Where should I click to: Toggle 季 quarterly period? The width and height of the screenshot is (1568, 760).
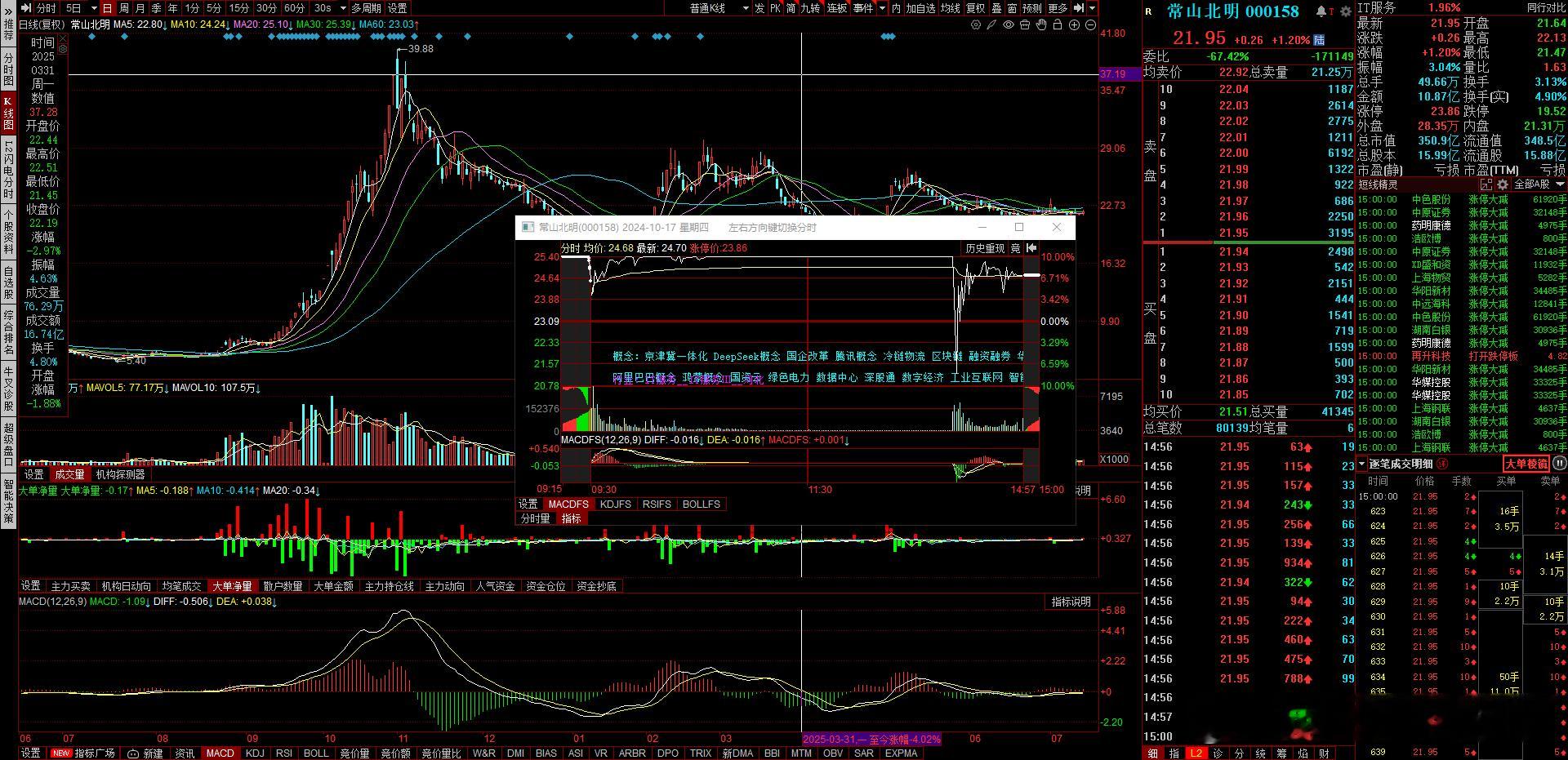click(x=156, y=8)
